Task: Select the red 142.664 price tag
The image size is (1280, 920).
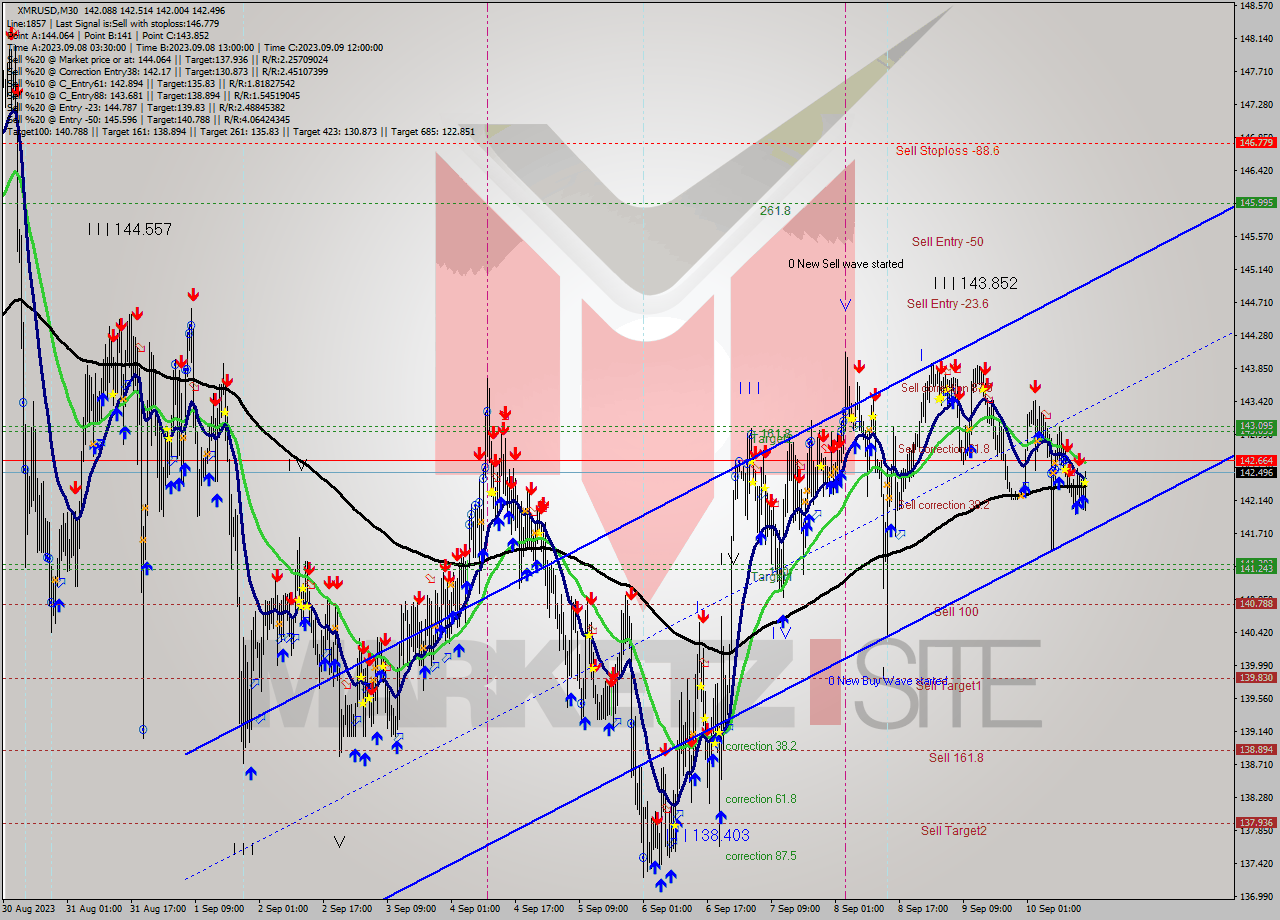Action: (x=1256, y=461)
